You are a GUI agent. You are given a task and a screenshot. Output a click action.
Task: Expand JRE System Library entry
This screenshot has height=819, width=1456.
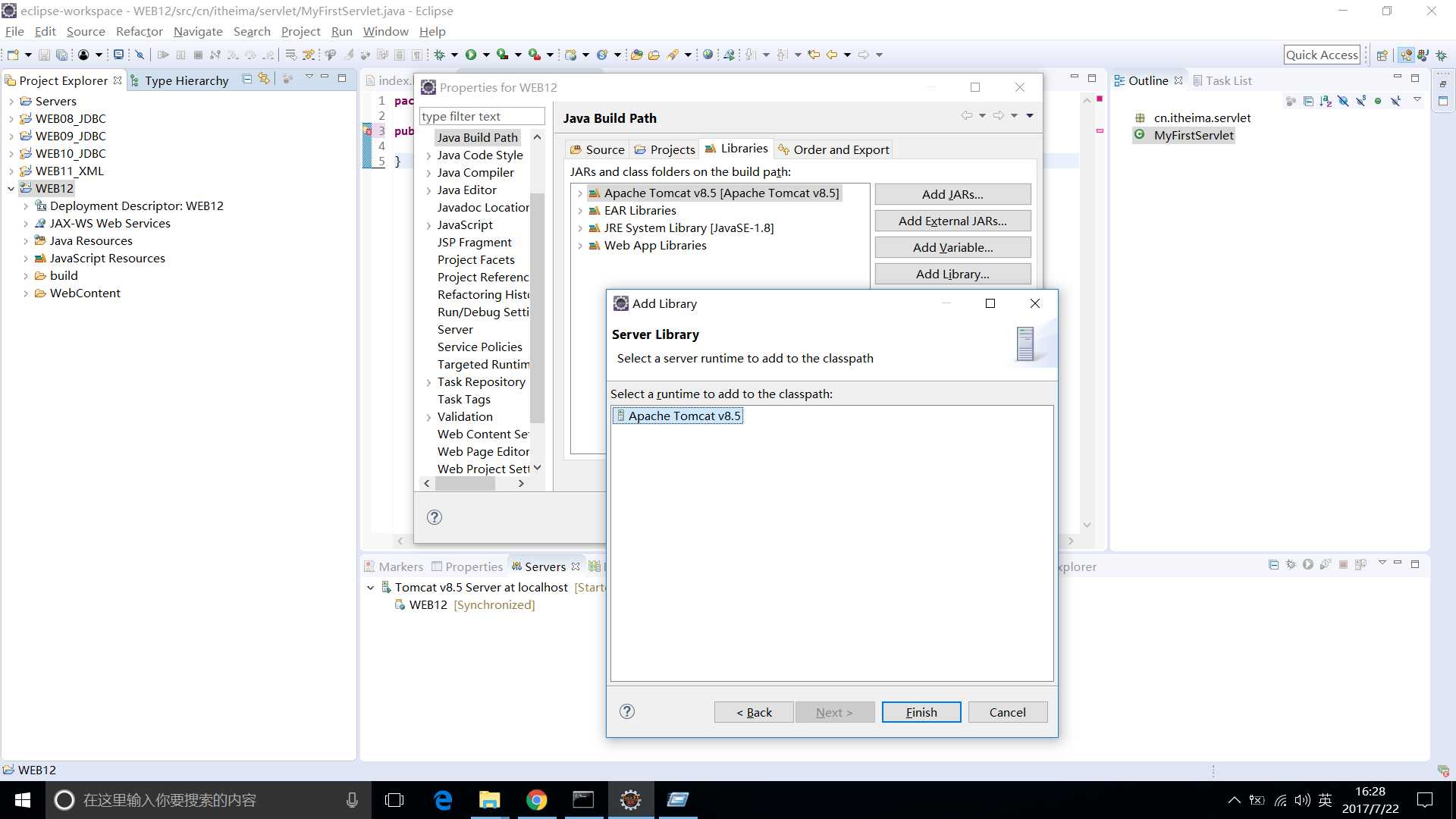pyautogui.click(x=580, y=228)
